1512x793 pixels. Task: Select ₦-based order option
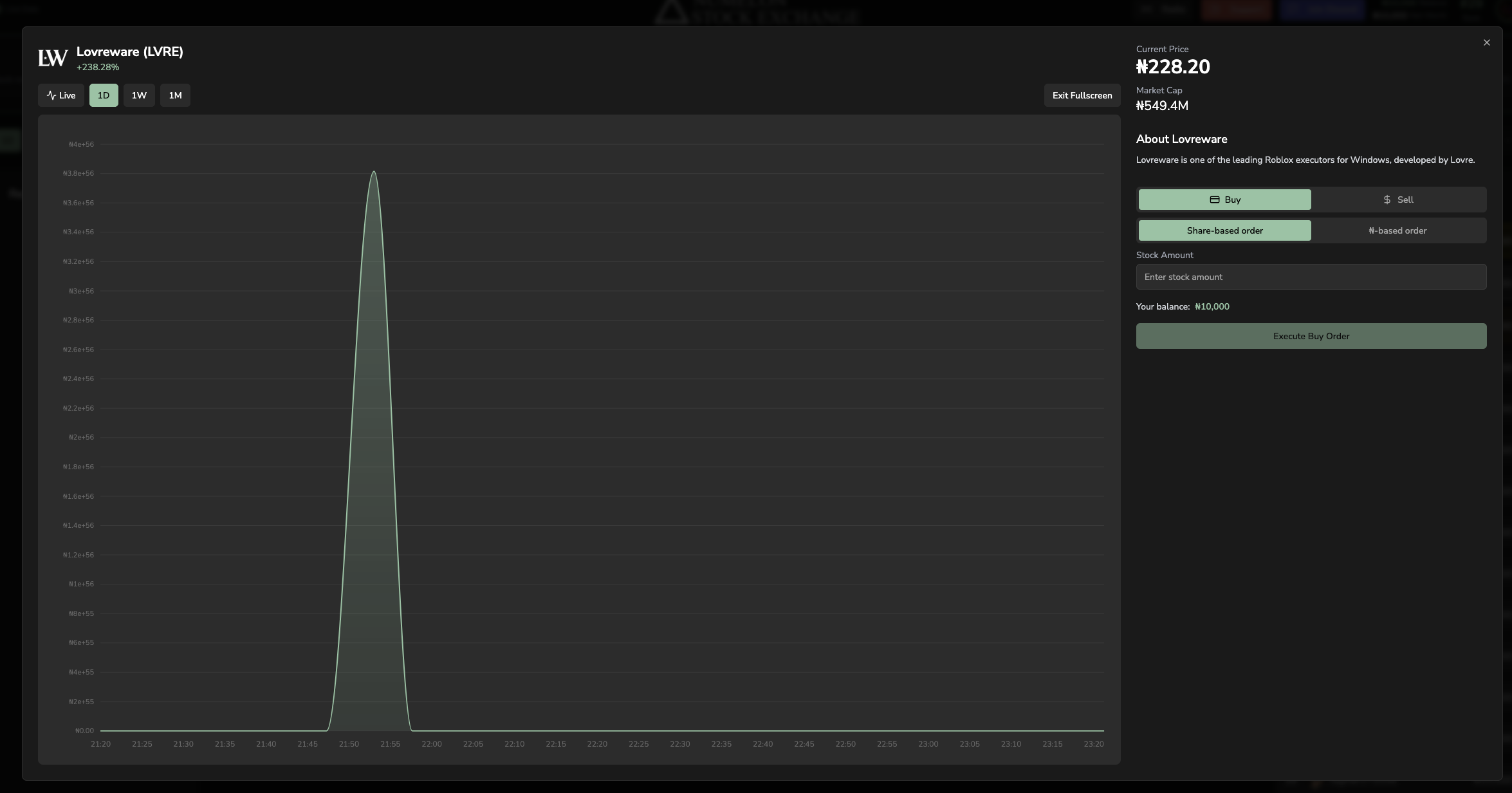[1398, 230]
